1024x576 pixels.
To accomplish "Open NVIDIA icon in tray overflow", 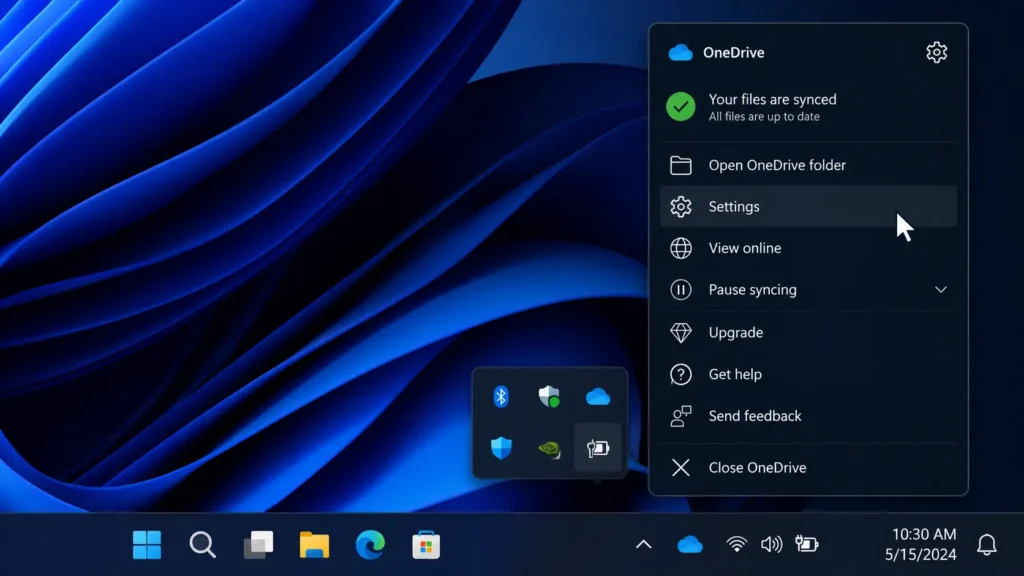I will point(549,449).
